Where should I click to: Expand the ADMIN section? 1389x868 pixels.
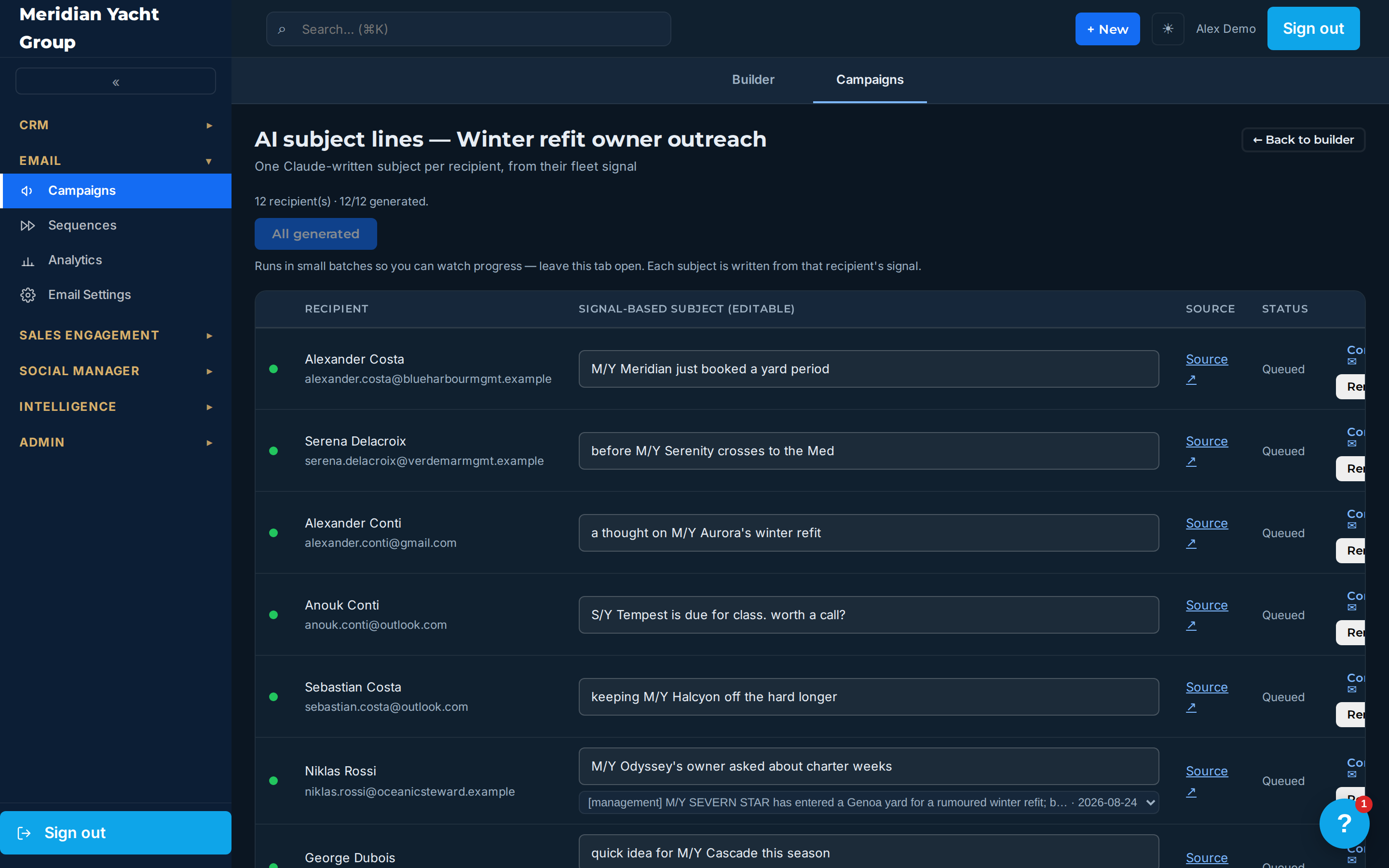click(x=115, y=442)
